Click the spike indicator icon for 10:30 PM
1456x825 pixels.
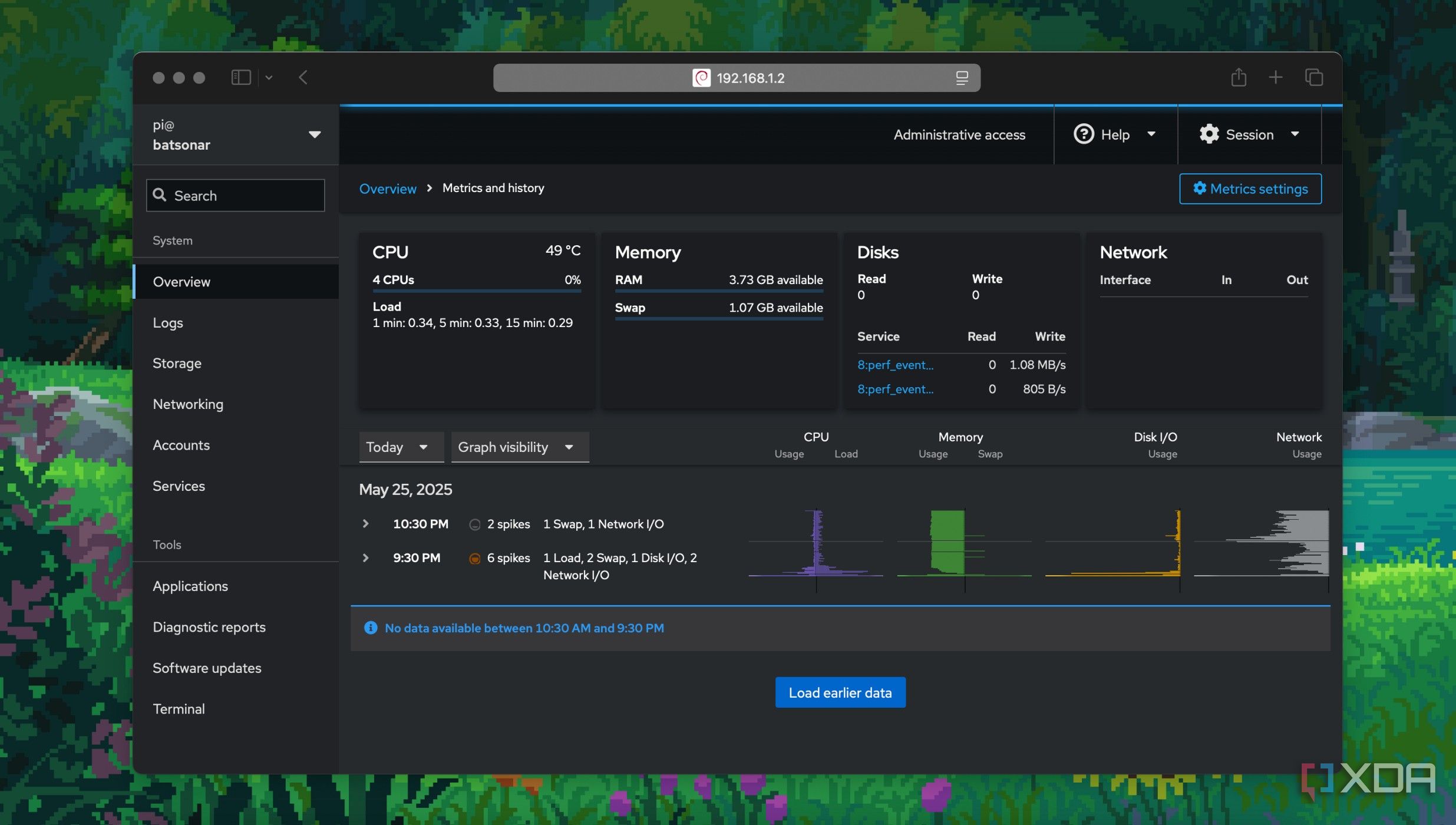click(x=474, y=524)
